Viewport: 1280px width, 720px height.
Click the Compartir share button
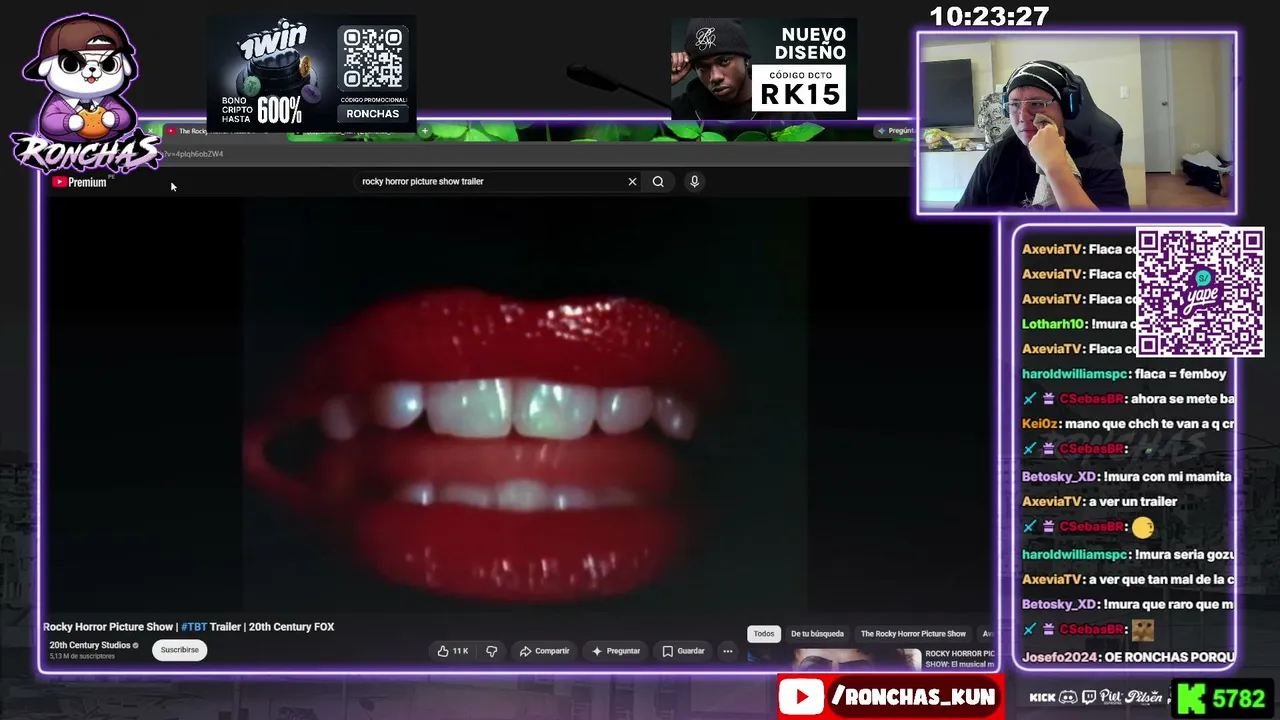[544, 651]
